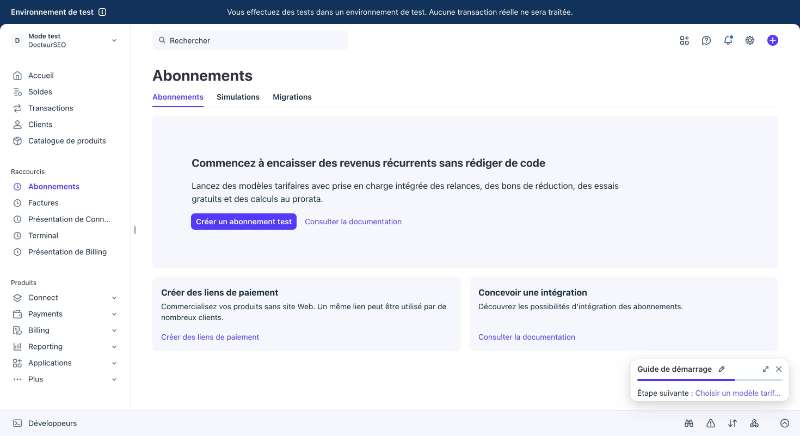This screenshot has height=436, width=800.
Task: Open the notifications bell
Action: coord(728,40)
